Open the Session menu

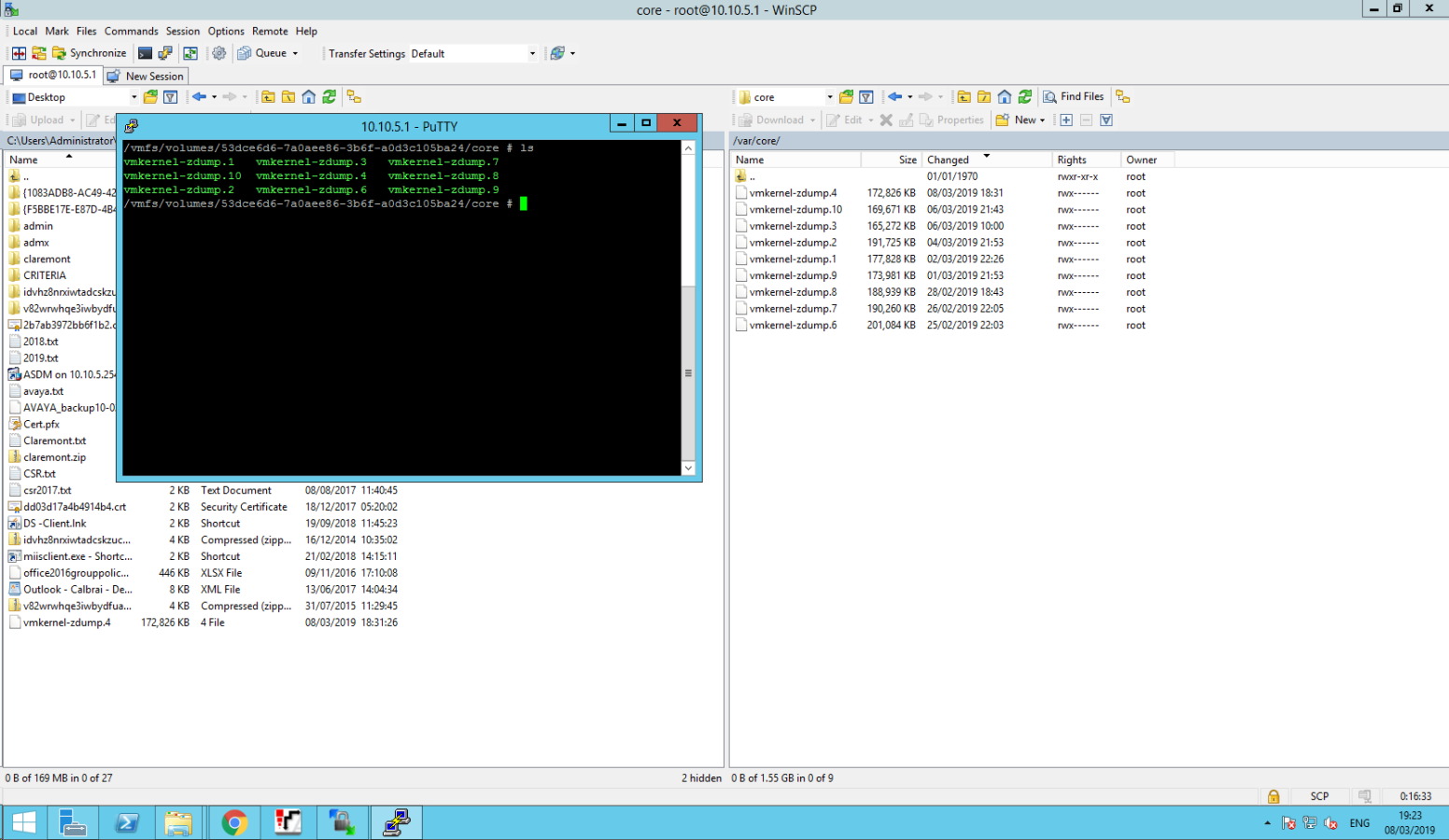(x=183, y=31)
